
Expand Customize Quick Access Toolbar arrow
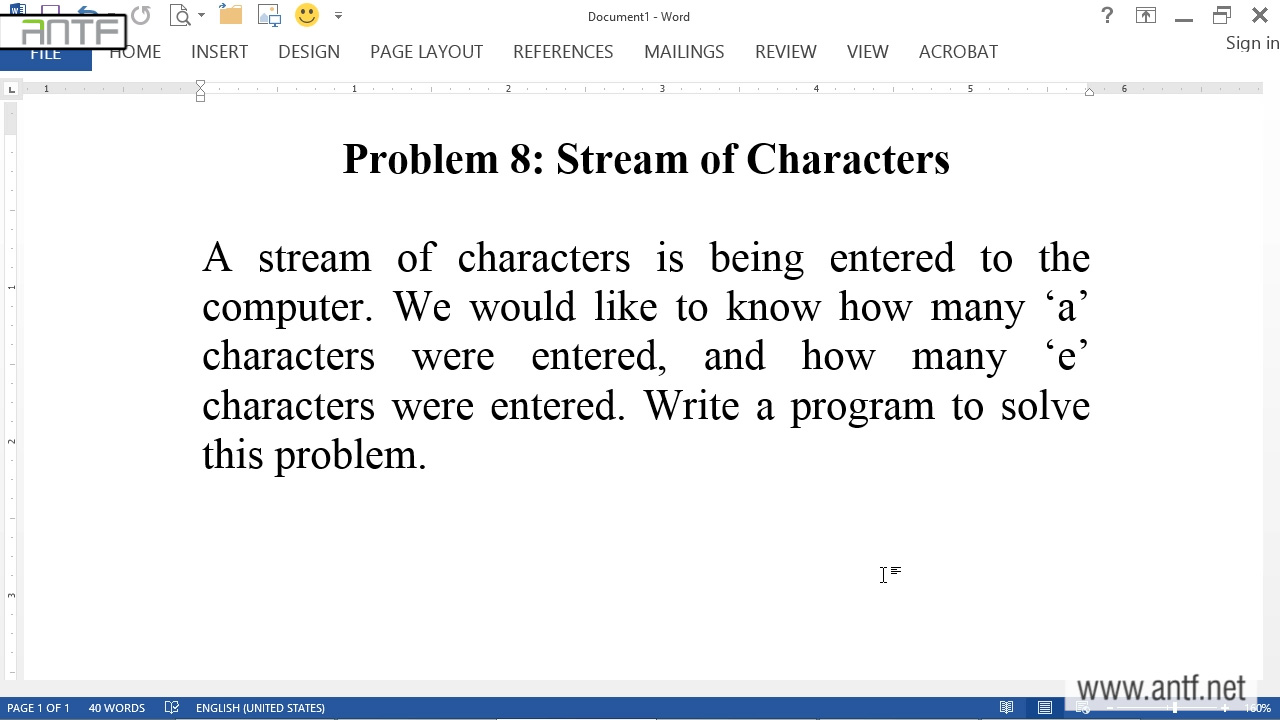(x=338, y=16)
